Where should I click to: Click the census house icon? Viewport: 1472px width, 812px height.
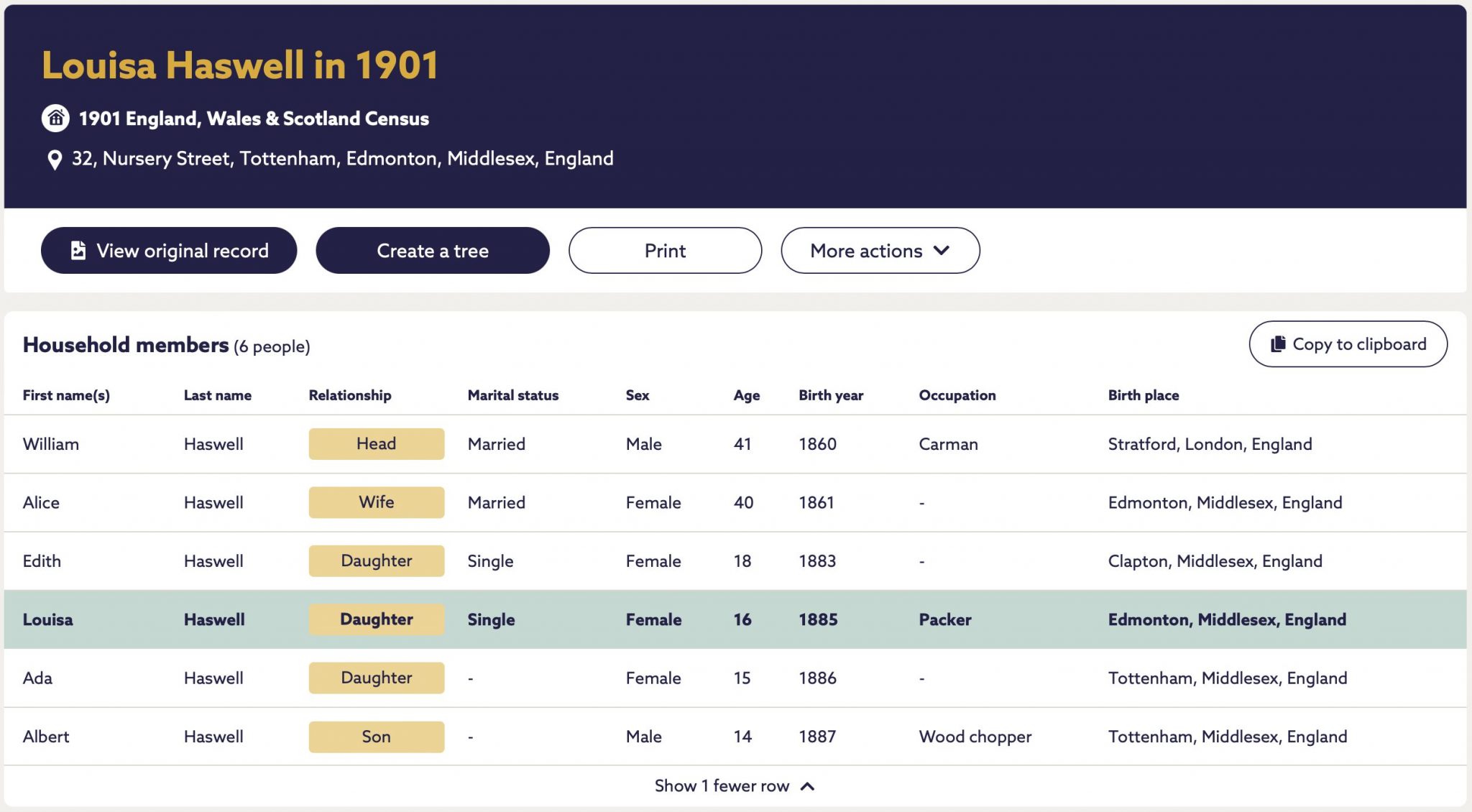coord(55,119)
